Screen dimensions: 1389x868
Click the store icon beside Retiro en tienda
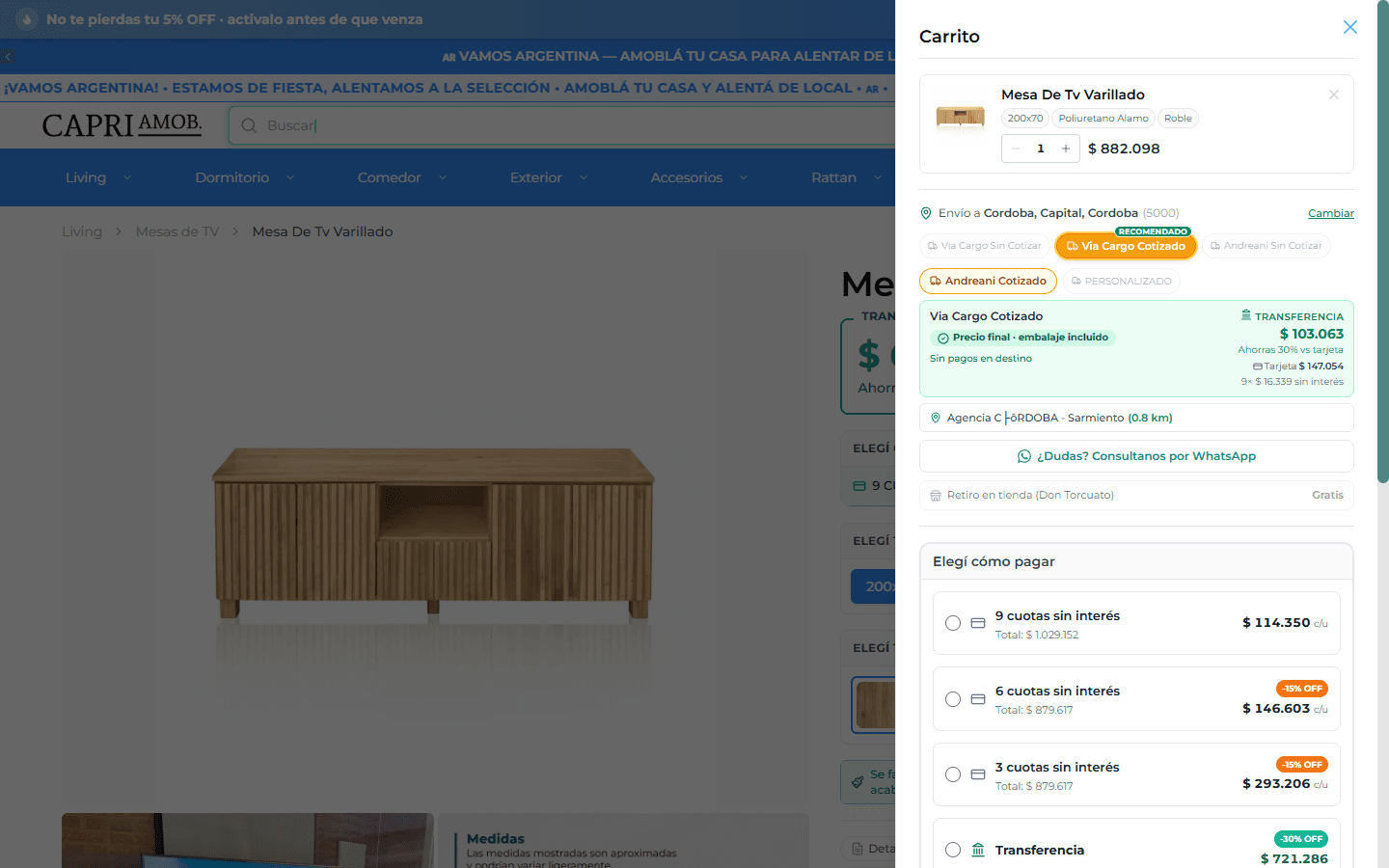click(935, 496)
